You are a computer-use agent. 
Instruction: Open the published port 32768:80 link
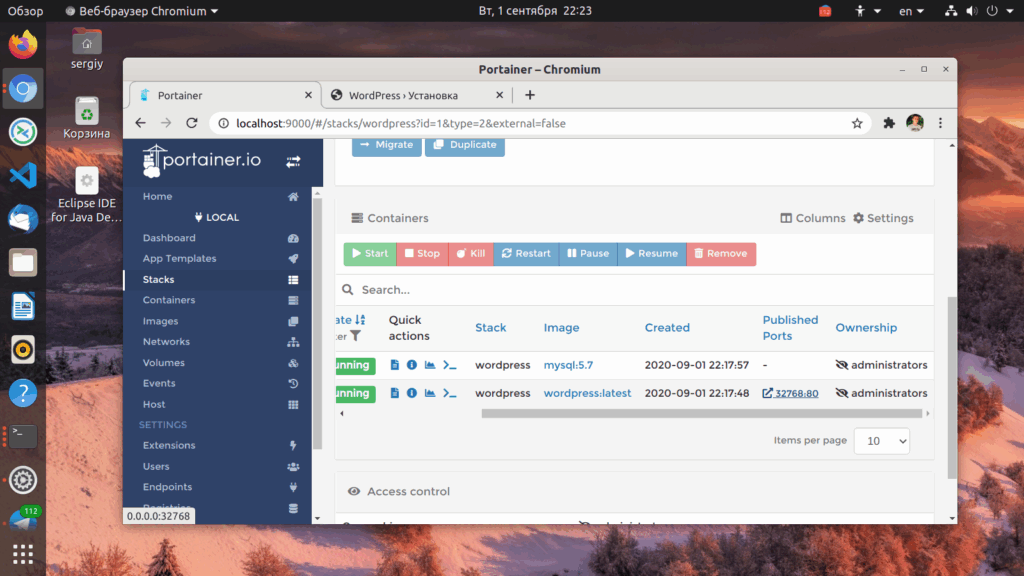click(x=790, y=393)
